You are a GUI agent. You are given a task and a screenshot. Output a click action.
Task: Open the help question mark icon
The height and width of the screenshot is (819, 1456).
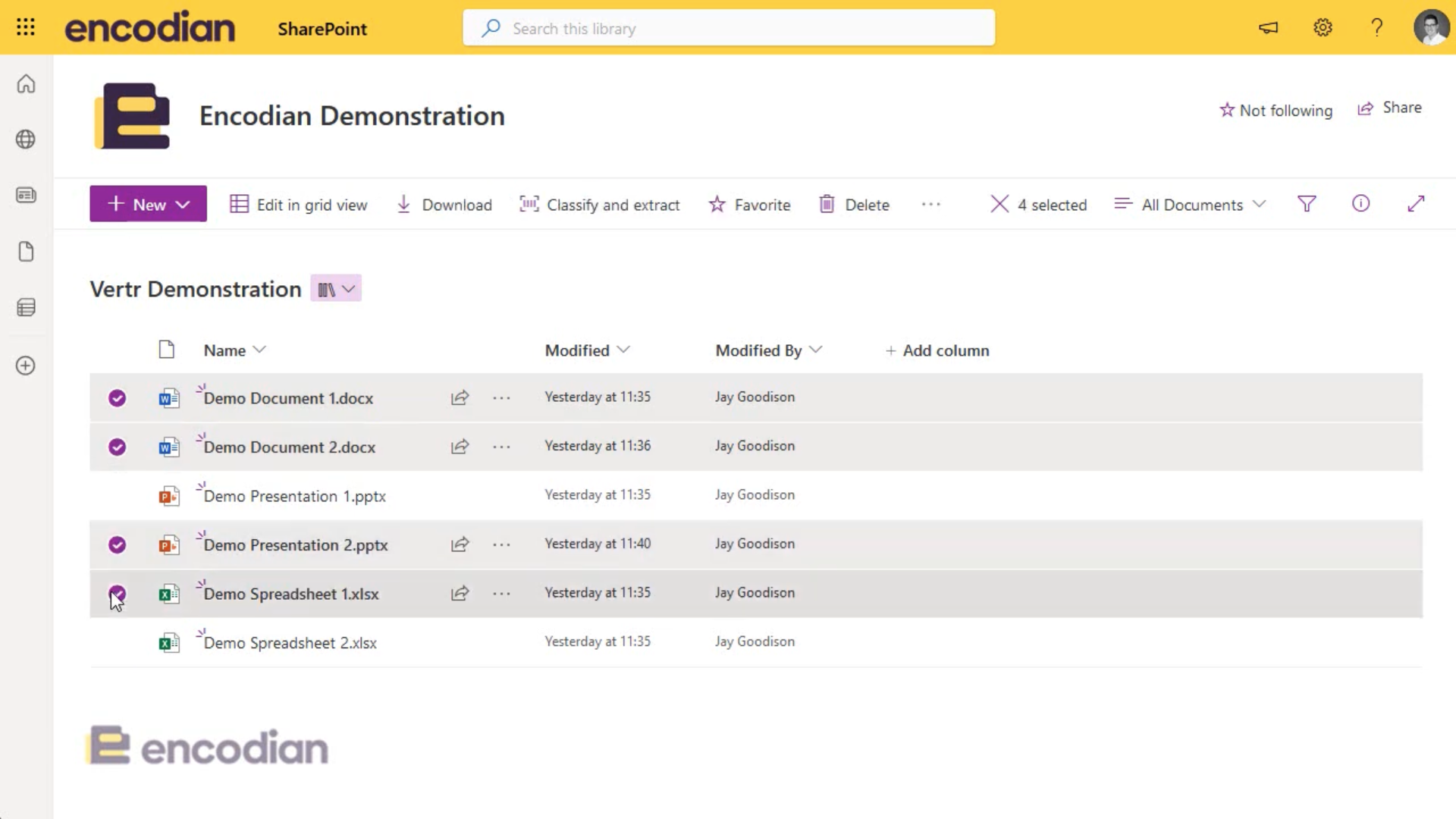point(1376,28)
